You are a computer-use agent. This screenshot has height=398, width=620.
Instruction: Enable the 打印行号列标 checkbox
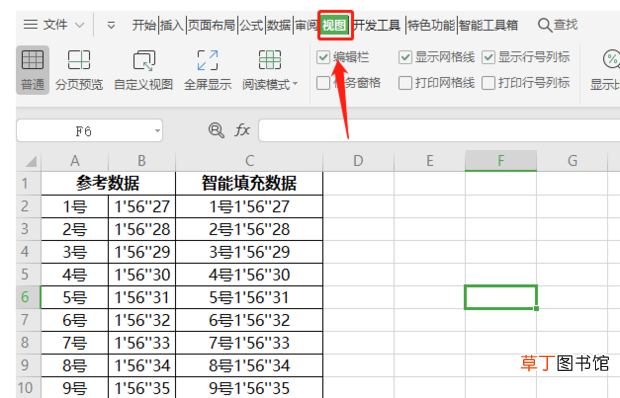(x=488, y=83)
